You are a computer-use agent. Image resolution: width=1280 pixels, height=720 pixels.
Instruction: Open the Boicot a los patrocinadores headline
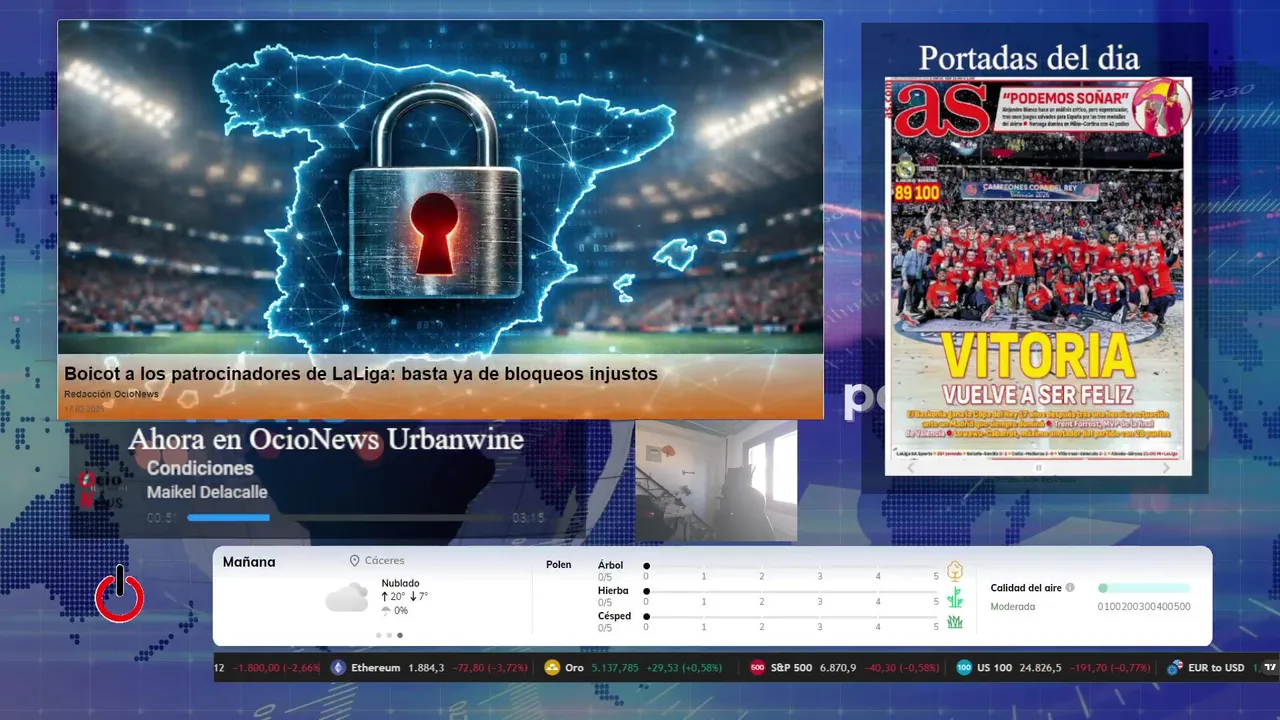tap(361, 374)
